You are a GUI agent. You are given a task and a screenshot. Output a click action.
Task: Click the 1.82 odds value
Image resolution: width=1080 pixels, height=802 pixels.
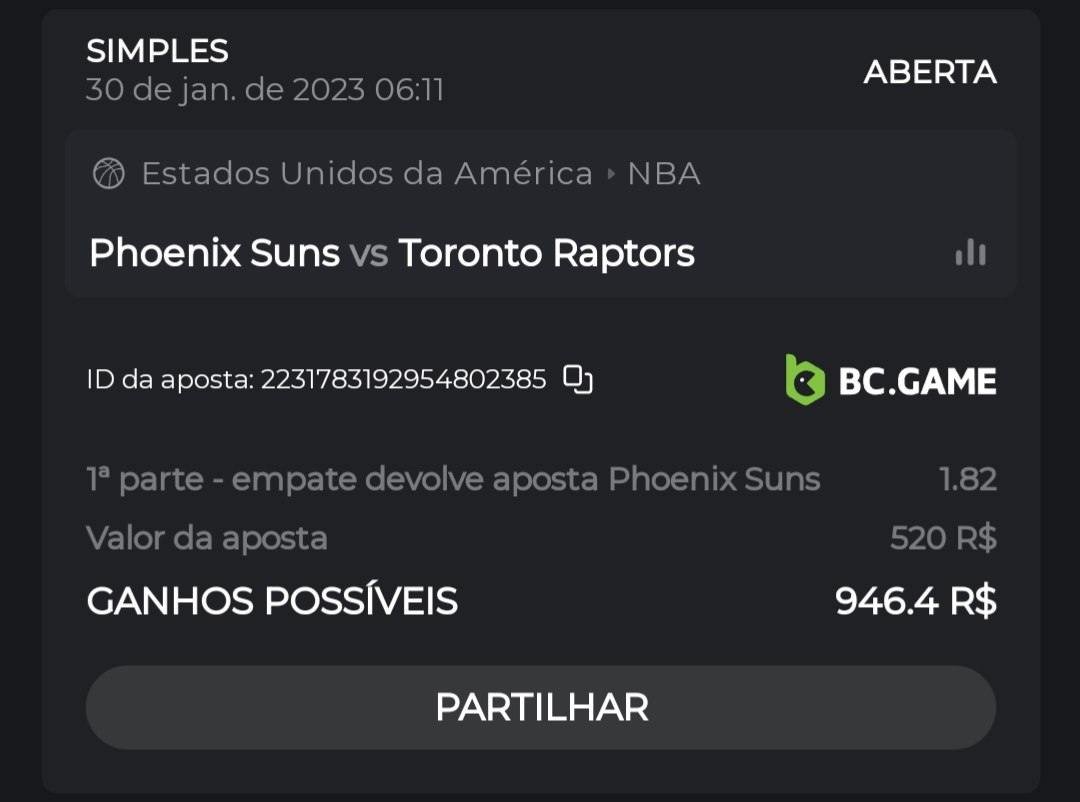click(x=968, y=479)
